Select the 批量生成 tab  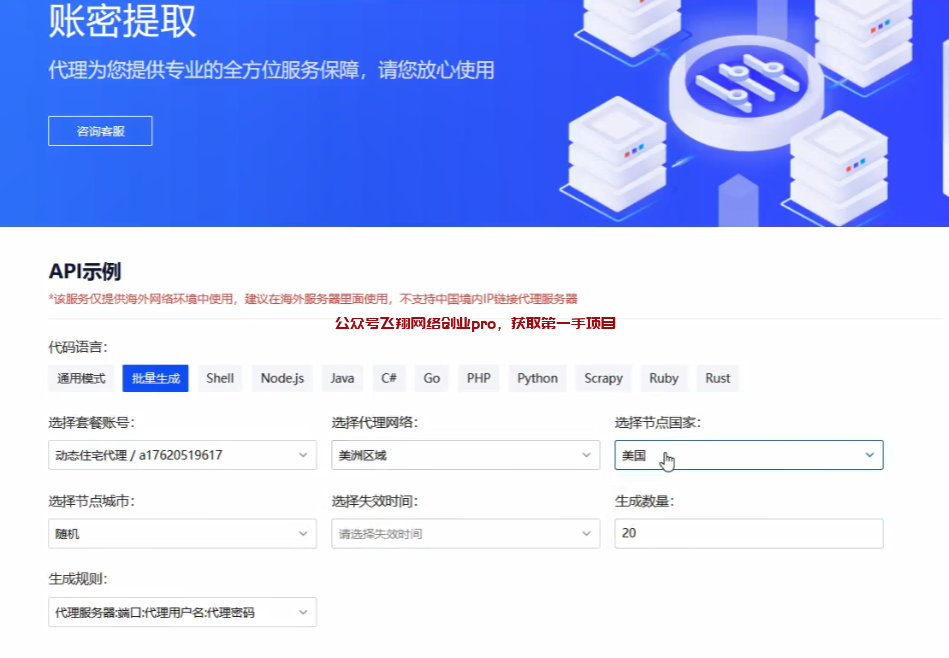(155, 378)
